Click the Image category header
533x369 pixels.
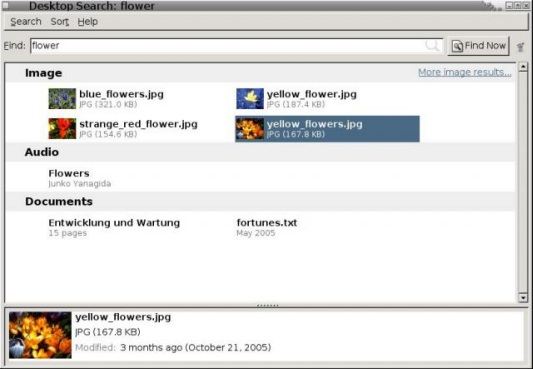pos(44,73)
